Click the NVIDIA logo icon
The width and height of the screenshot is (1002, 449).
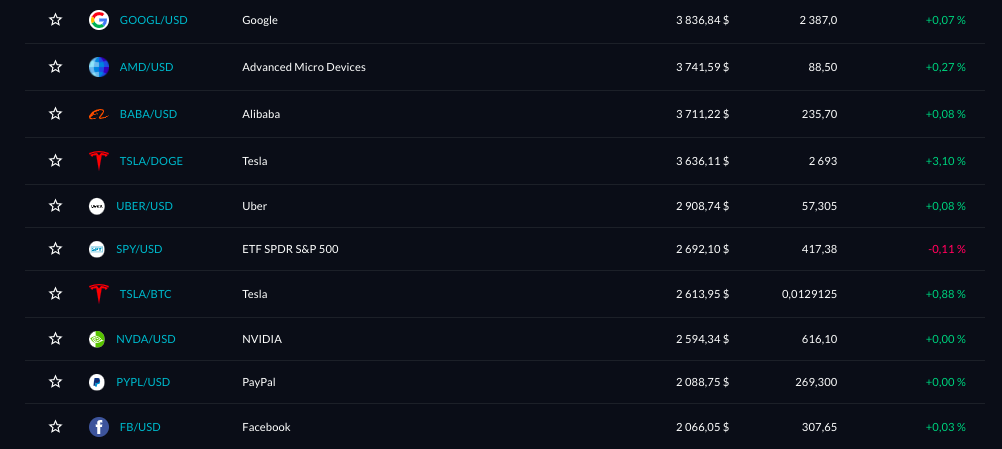click(x=97, y=339)
